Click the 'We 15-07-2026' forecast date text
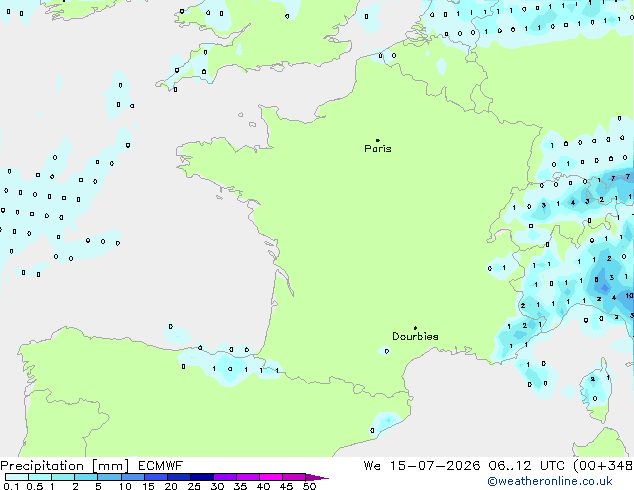 (x=422, y=466)
